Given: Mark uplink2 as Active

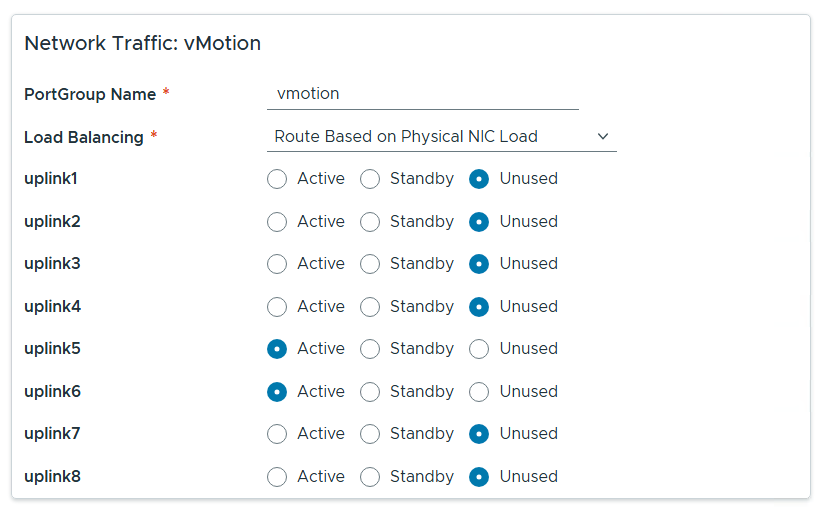Looking at the screenshot, I should coord(277,222).
